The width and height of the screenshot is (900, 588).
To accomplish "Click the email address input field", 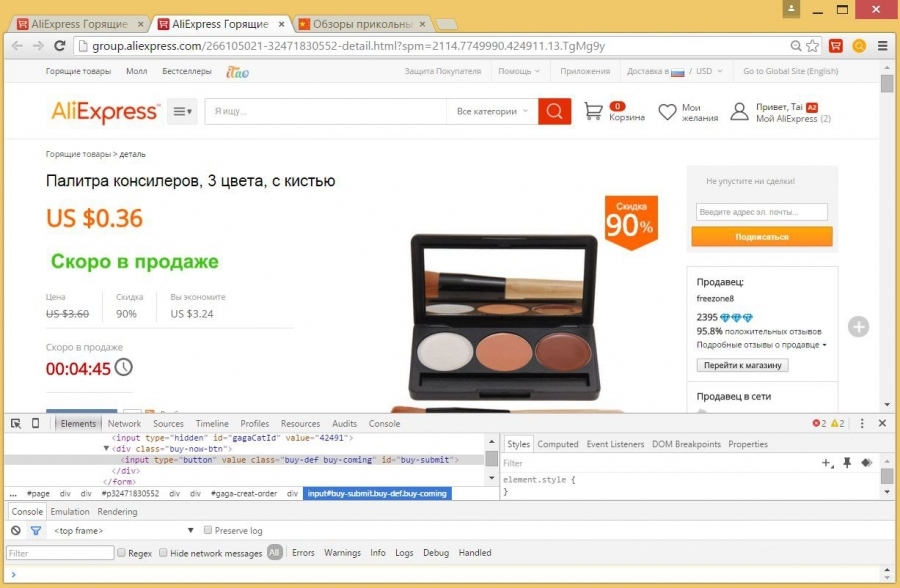I will 761,212.
